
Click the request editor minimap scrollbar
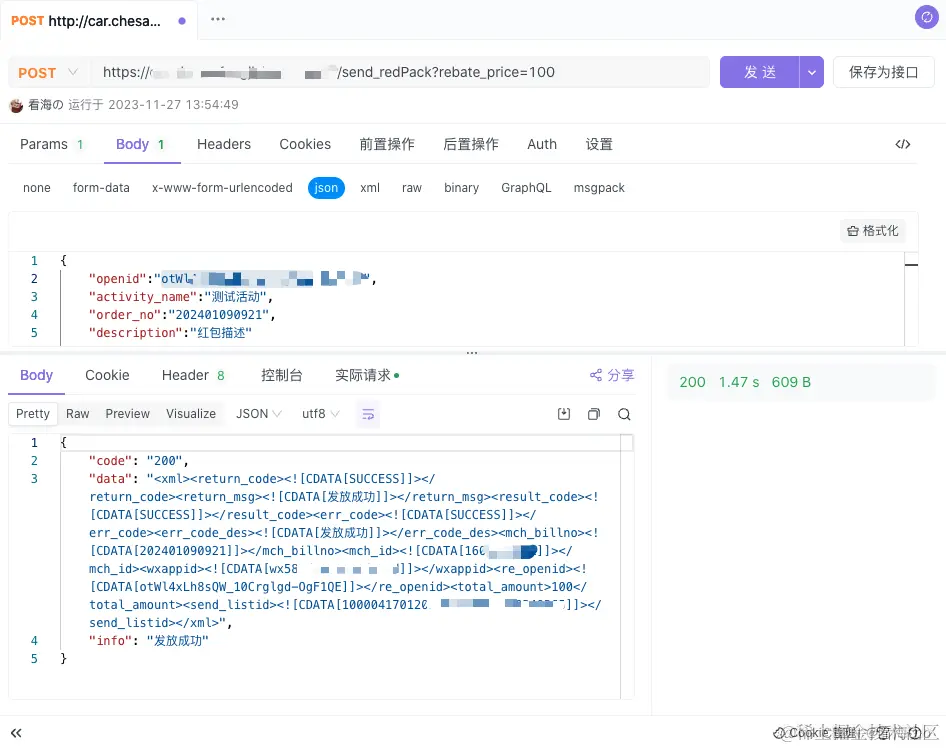(x=911, y=299)
